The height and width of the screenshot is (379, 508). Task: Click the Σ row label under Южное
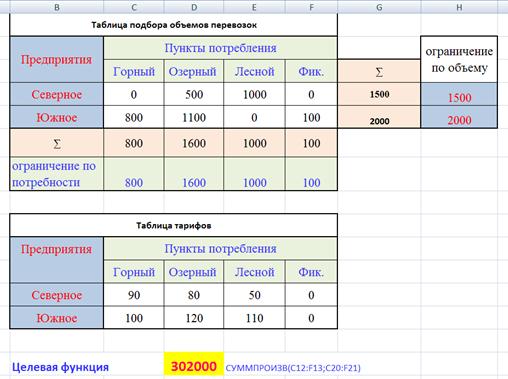(57, 143)
